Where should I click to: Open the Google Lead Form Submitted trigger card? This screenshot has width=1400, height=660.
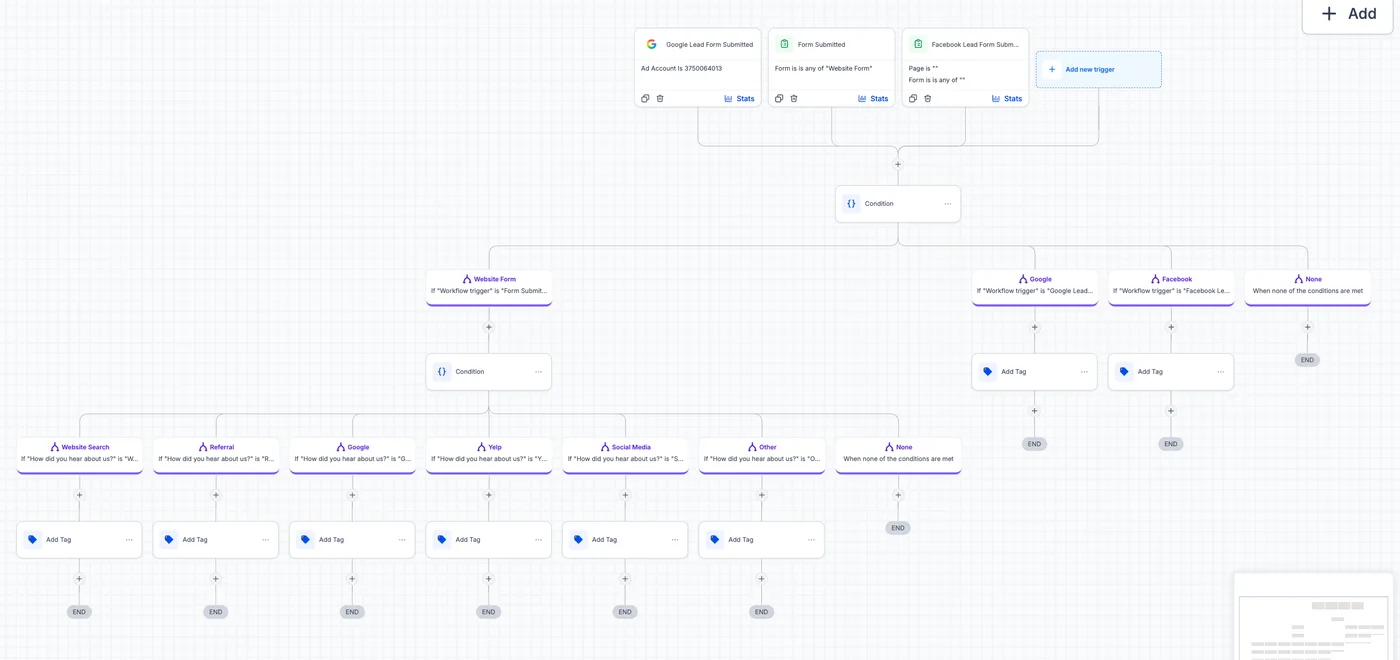pos(698,67)
